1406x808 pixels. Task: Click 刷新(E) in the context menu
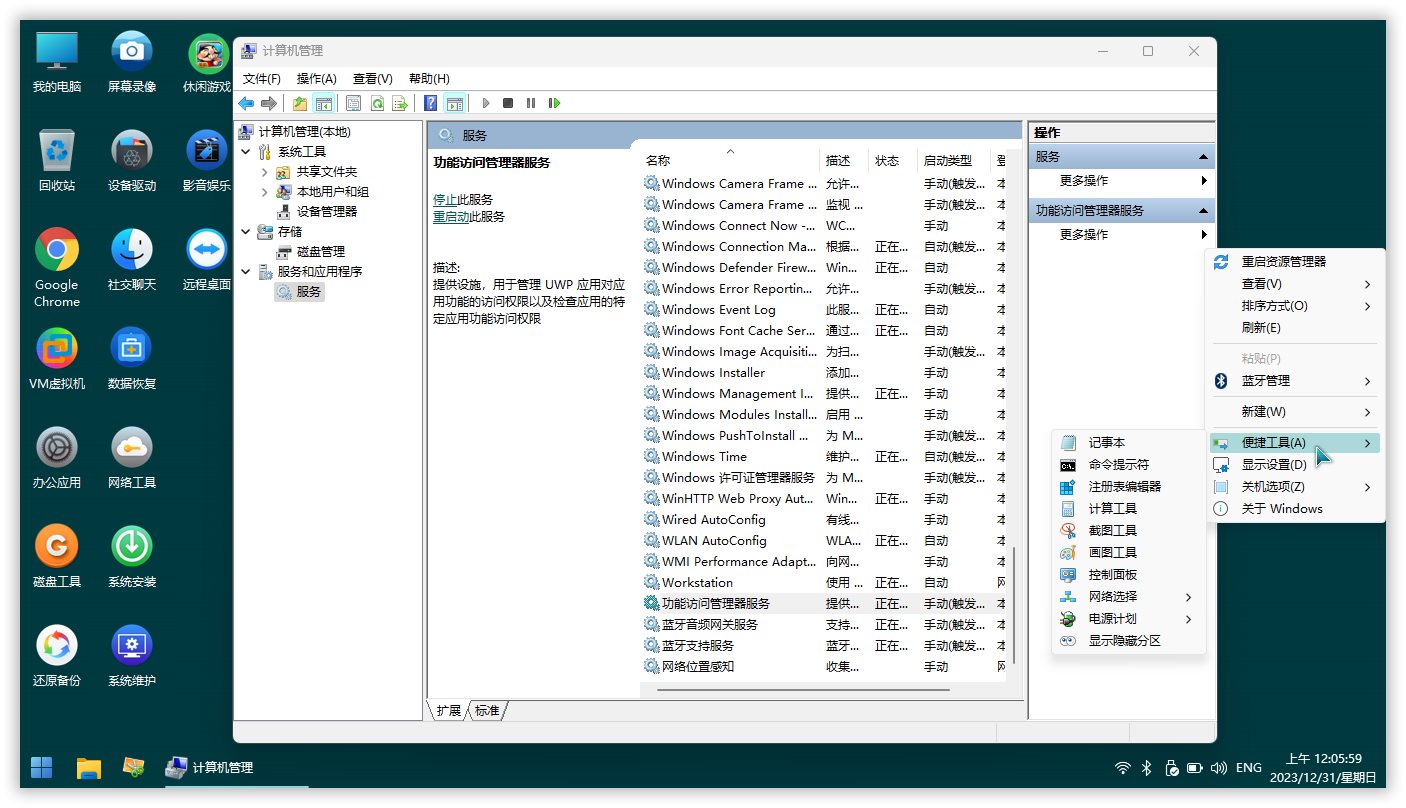[x=1296, y=328]
